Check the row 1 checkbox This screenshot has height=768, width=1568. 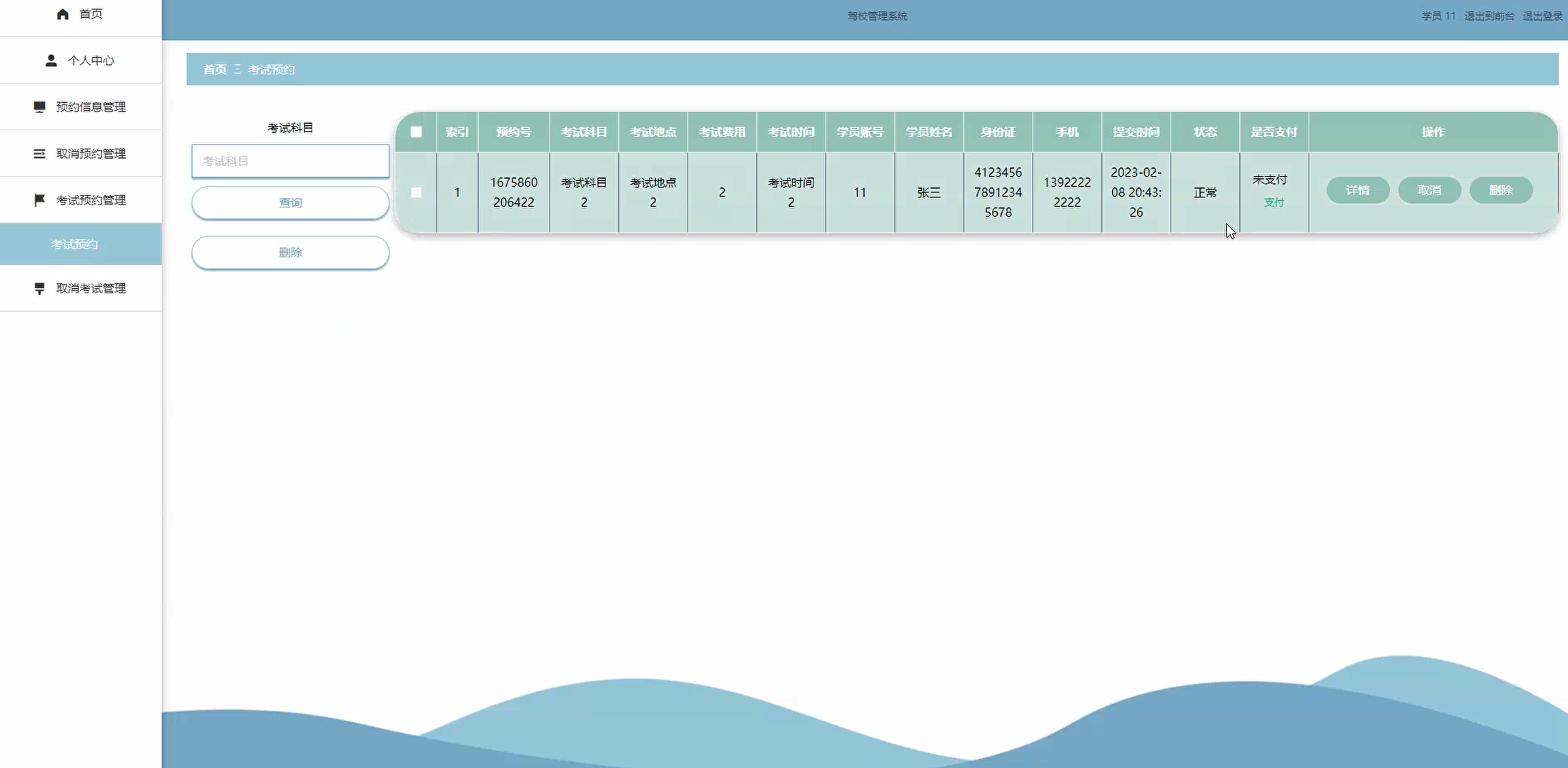coord(416,192)
